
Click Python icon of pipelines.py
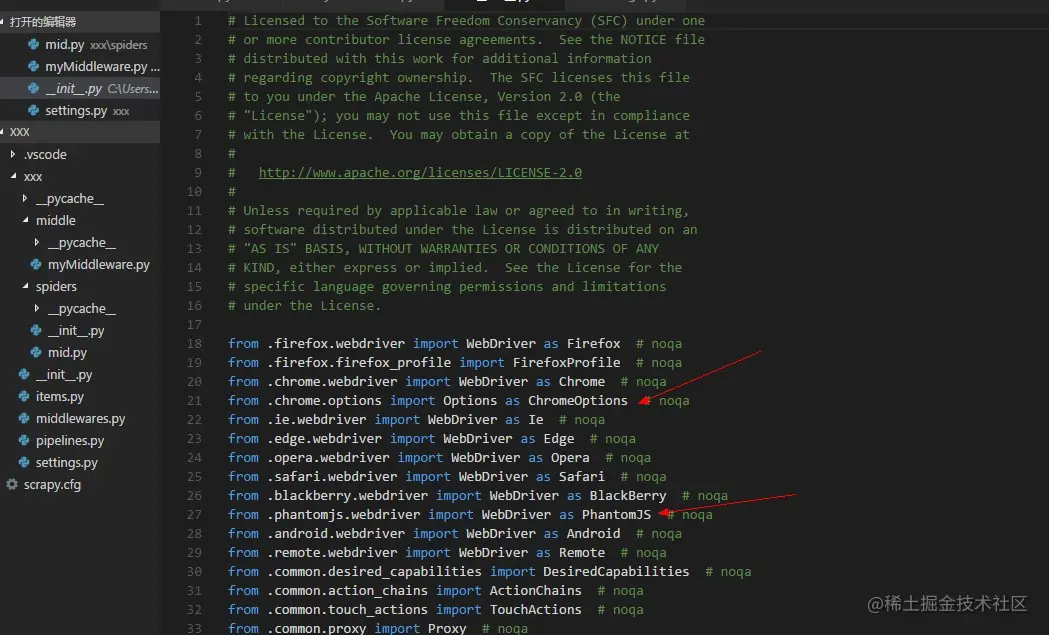point(24,440)
